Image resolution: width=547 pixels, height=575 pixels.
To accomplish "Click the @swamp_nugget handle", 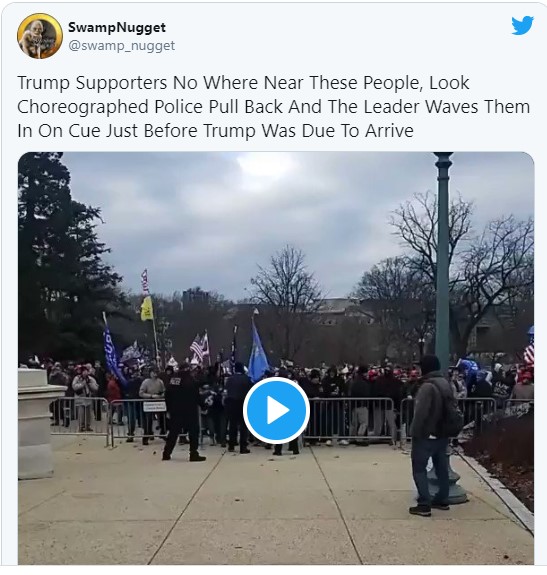I will (121, 46).
